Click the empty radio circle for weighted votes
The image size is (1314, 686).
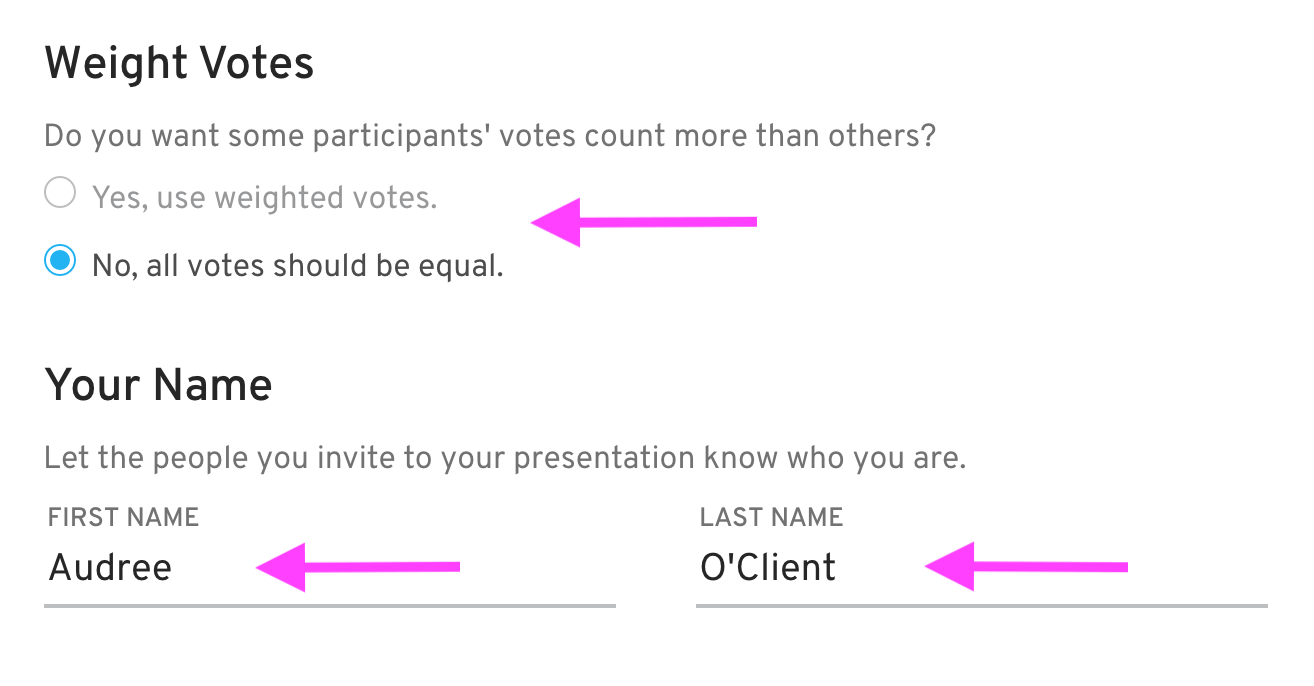(x=59, y=192)
